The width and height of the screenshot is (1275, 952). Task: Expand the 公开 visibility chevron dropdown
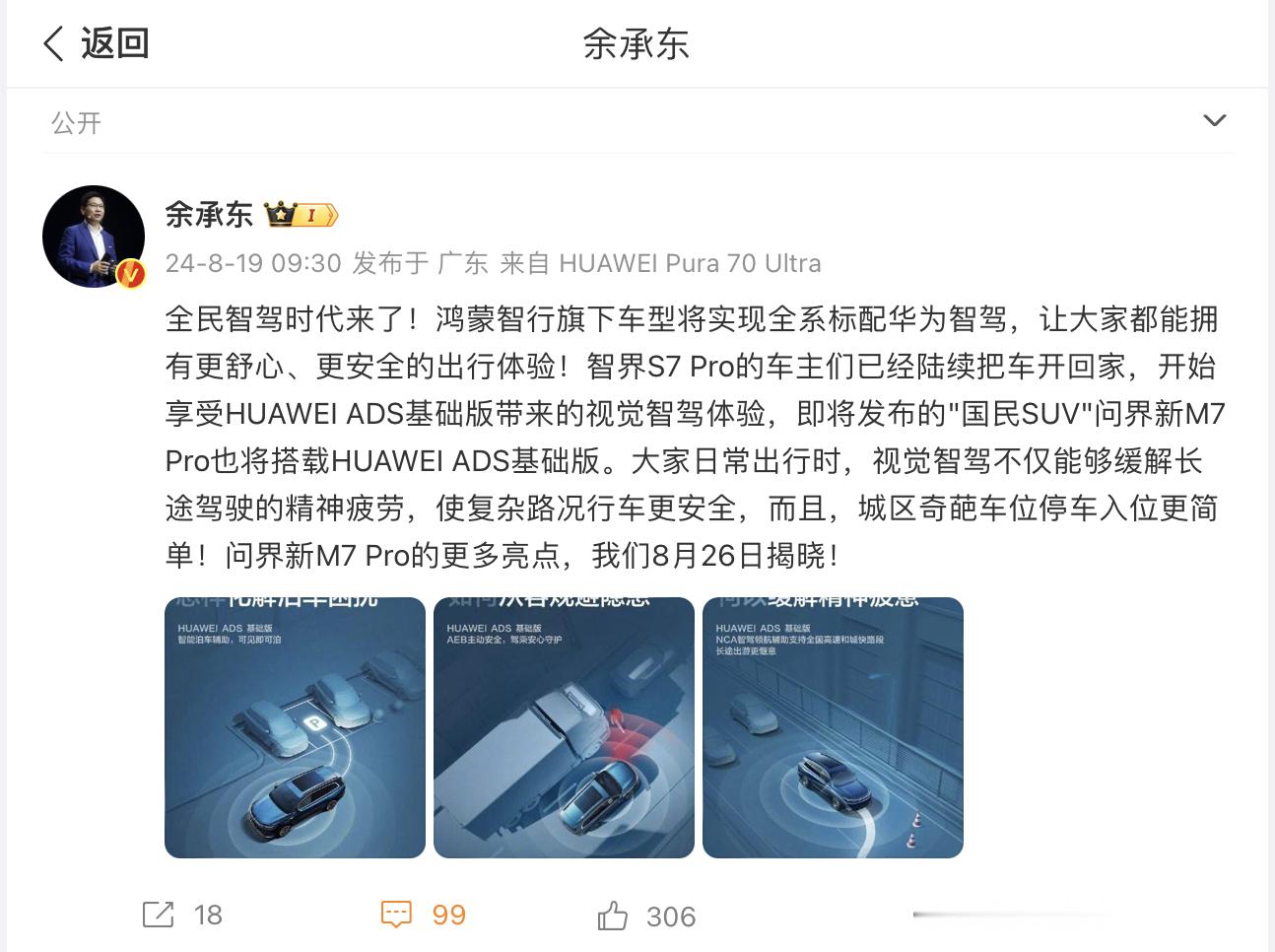pos(1215,120)
